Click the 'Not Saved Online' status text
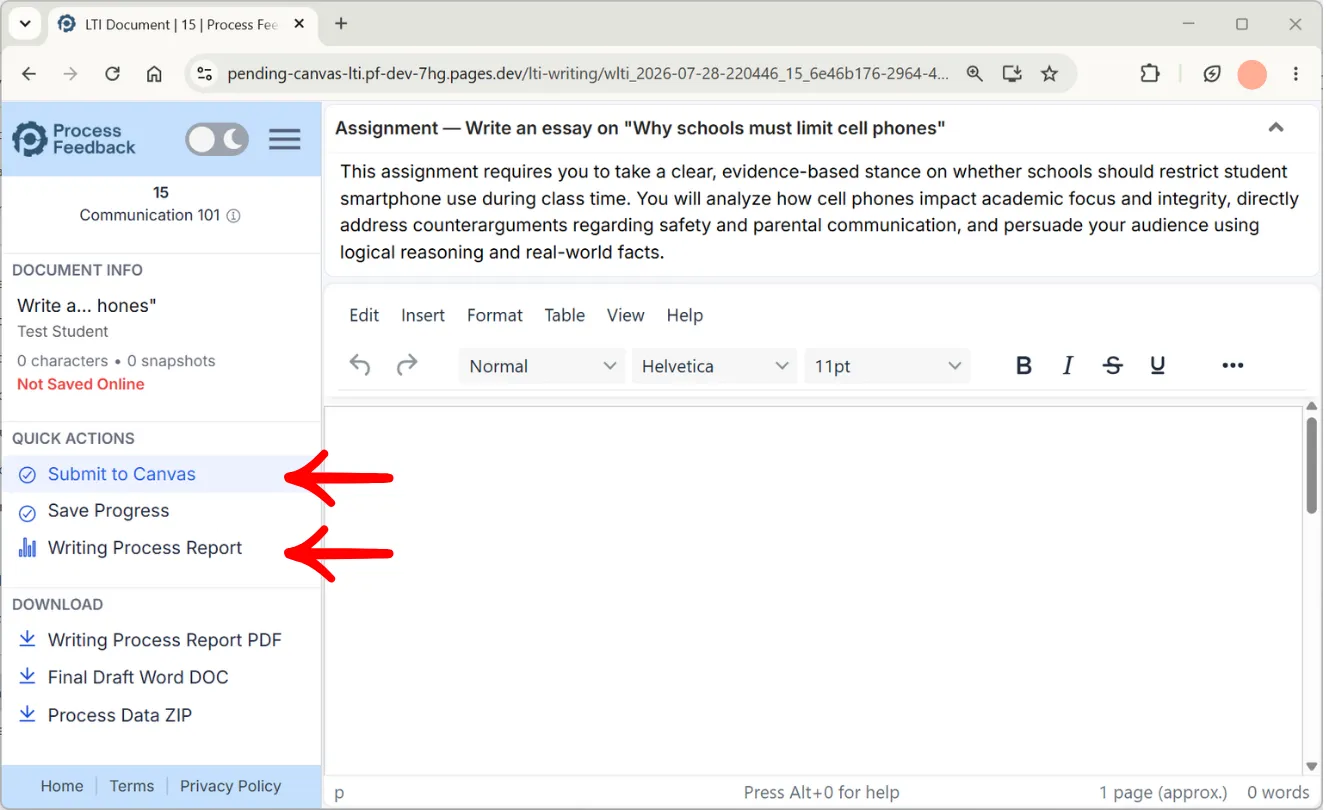 [81, 385]
